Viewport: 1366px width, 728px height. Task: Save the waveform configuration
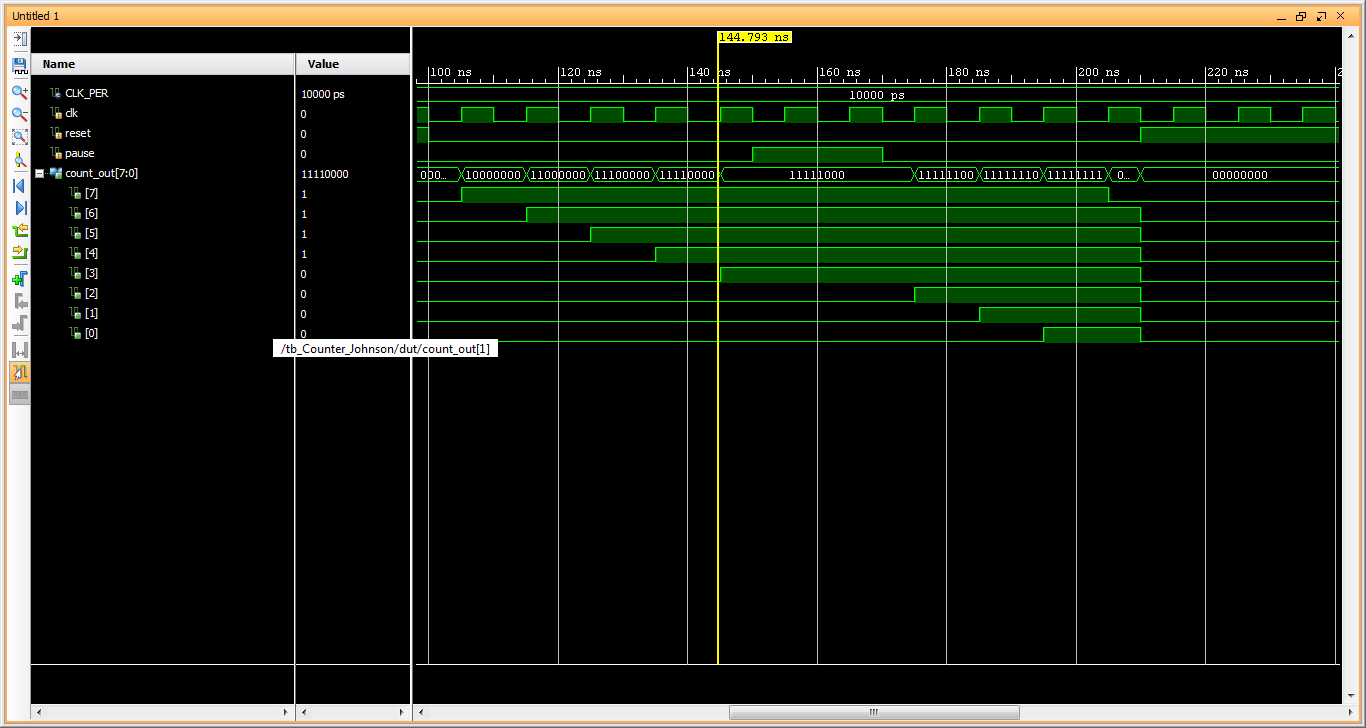pyautogui.click(x=19, y=66)
